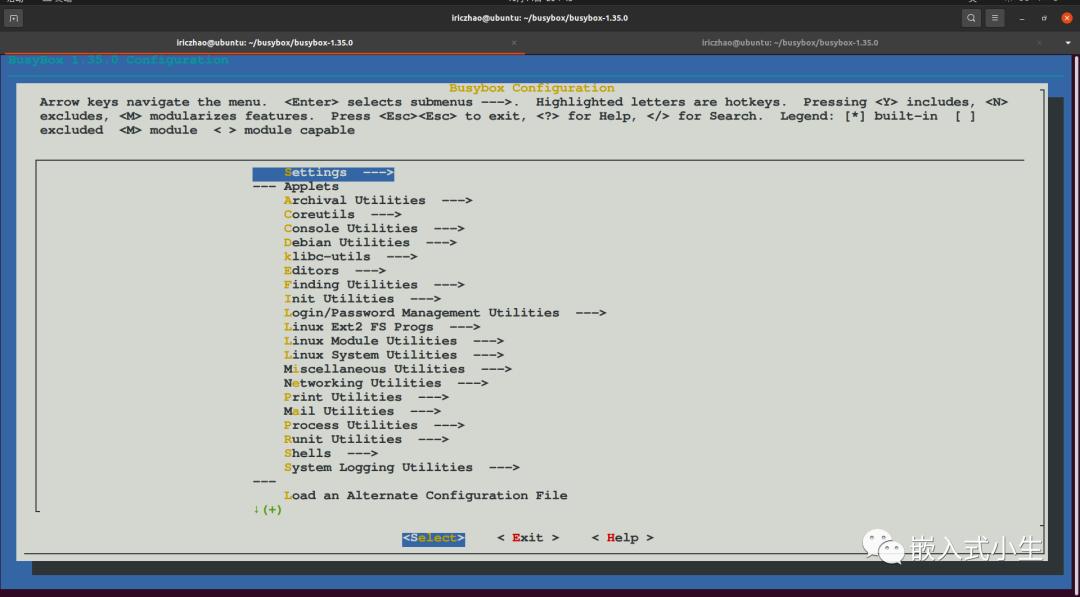Open the Shells submenu
The height and width of the screenshot is (597, 1080).
pyautogui.click(x=331, y=454)
